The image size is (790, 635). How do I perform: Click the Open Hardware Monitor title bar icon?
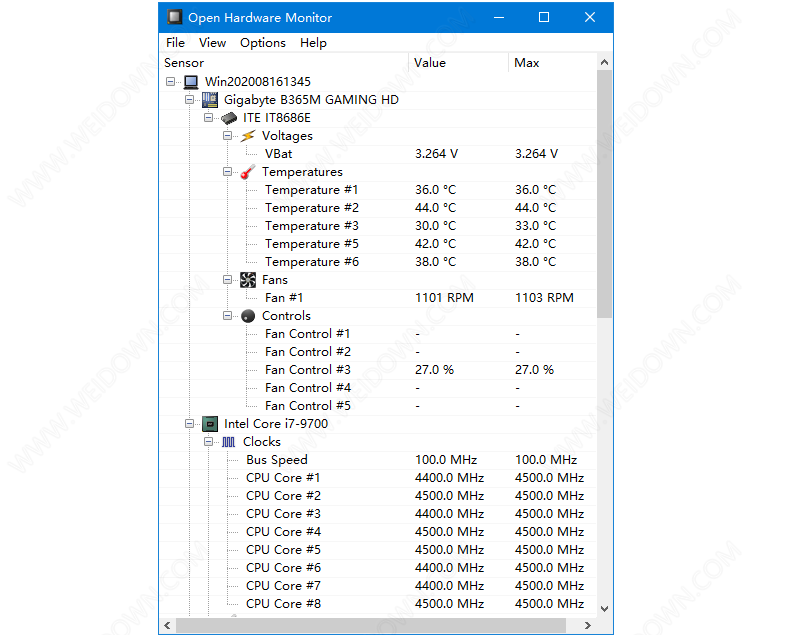click(x=174, y=17)
